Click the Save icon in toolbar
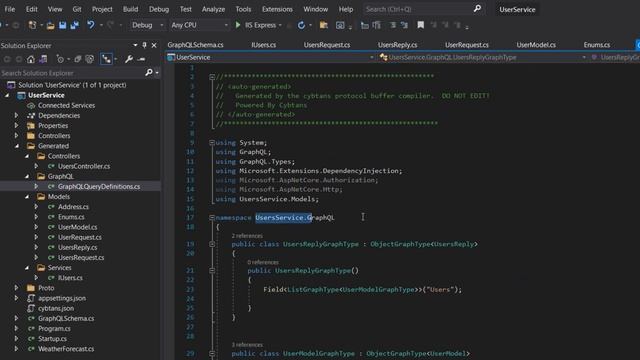The image size is (640, 360). (62, 25)
